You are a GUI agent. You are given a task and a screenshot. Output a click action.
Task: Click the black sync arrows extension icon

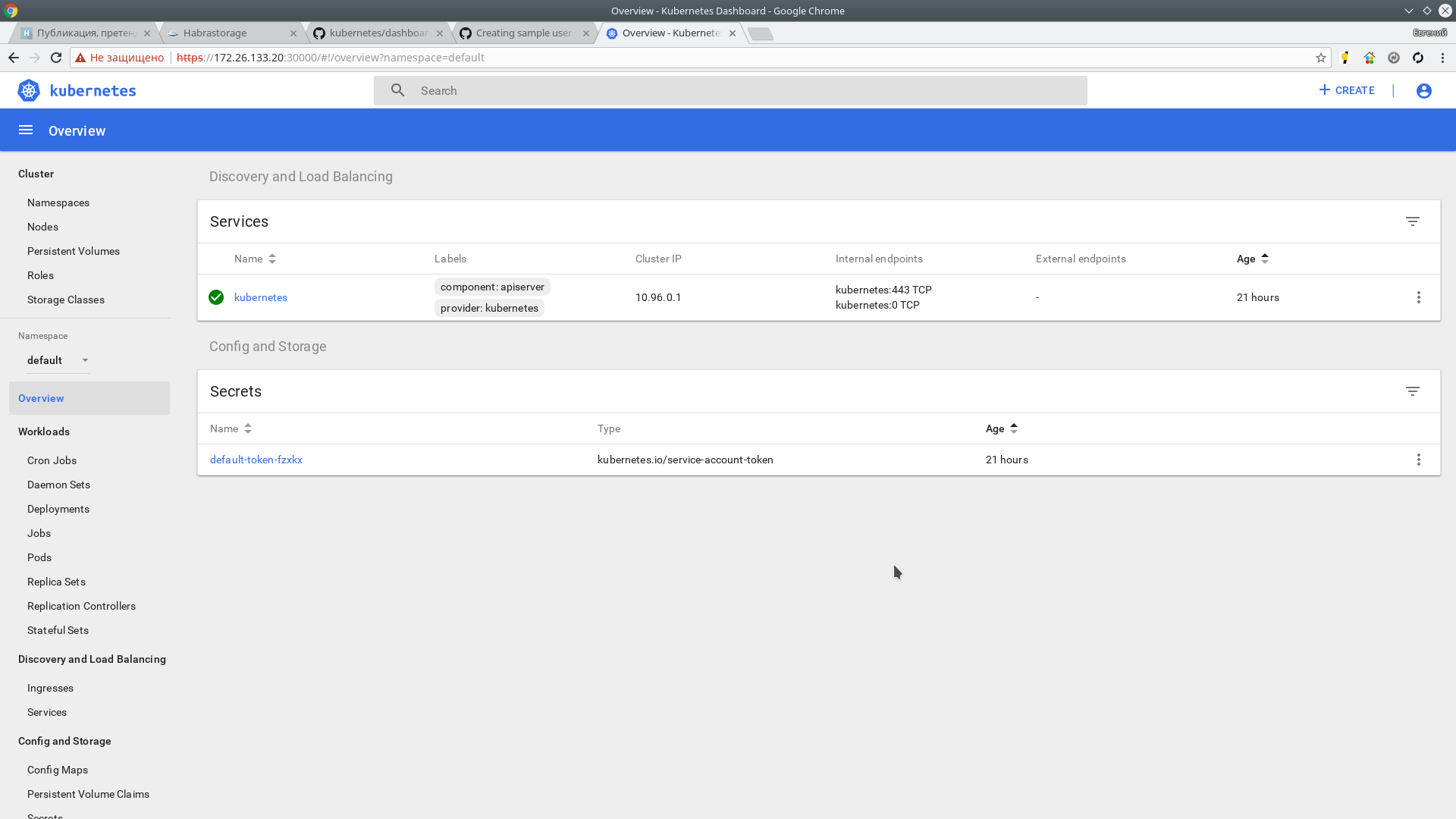pos(1418,58)
